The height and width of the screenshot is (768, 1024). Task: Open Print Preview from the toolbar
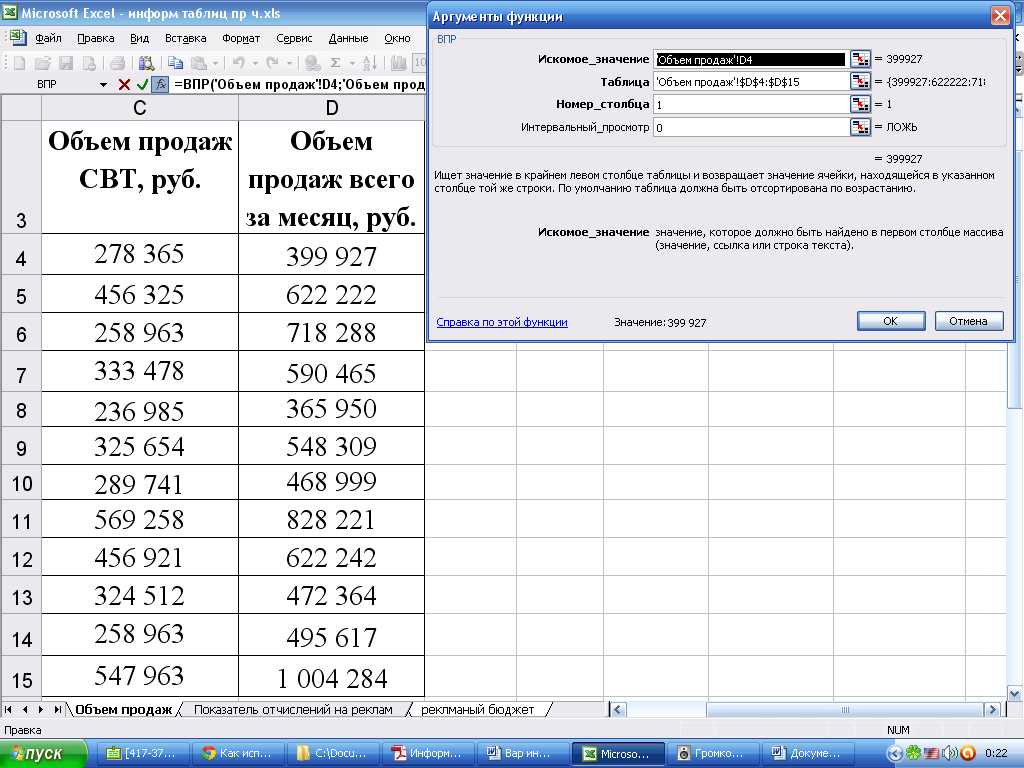coord(146,63)
